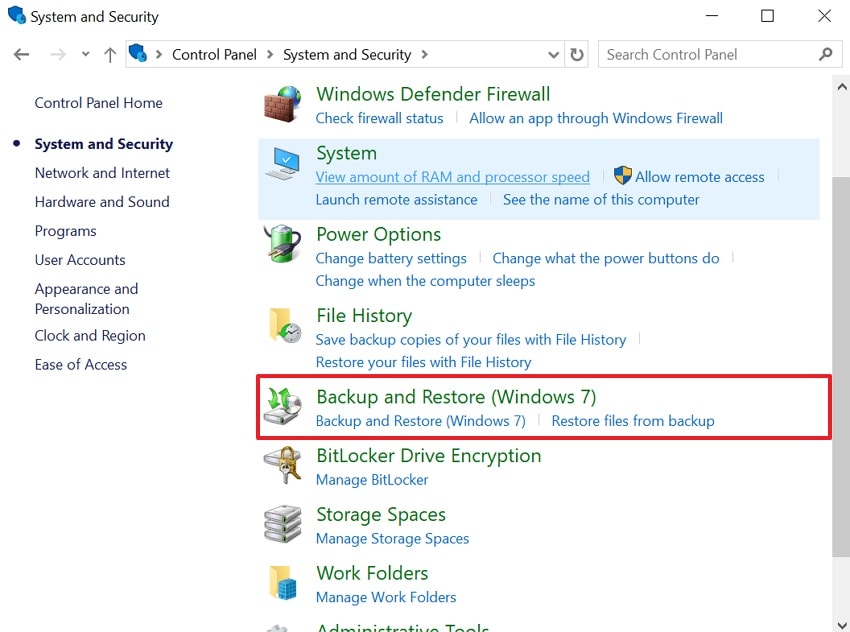The image size is (850, 632).
Task: Click View amount of RAM and processor speed
Action: click(452, 176)
